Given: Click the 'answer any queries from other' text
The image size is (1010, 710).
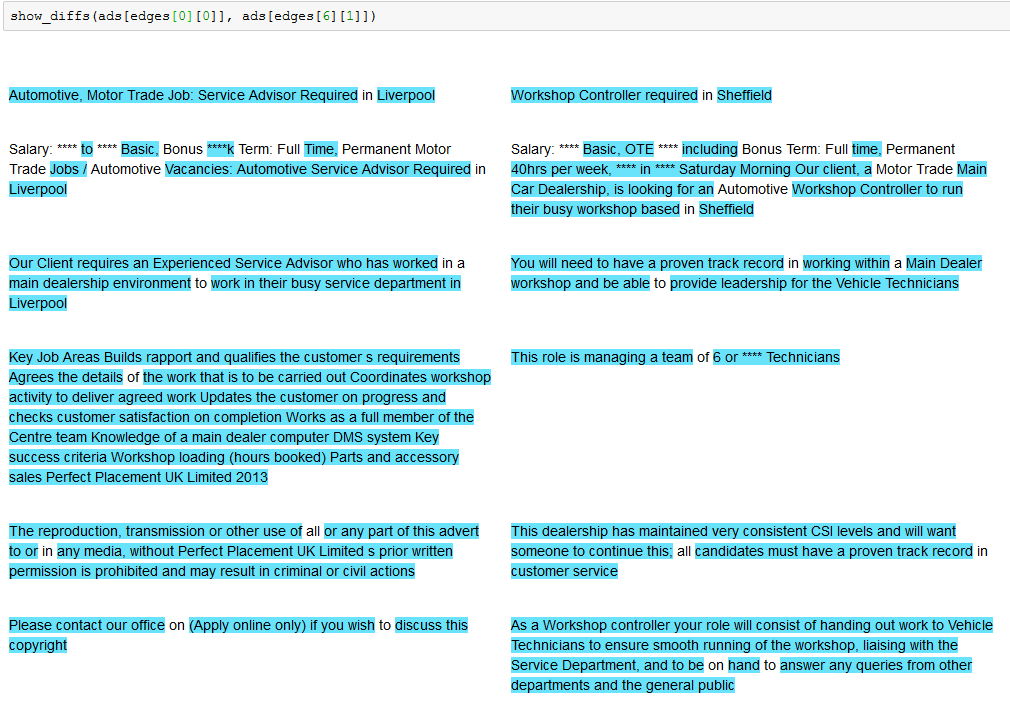Looking at the screenshot, I should point(876,665).
